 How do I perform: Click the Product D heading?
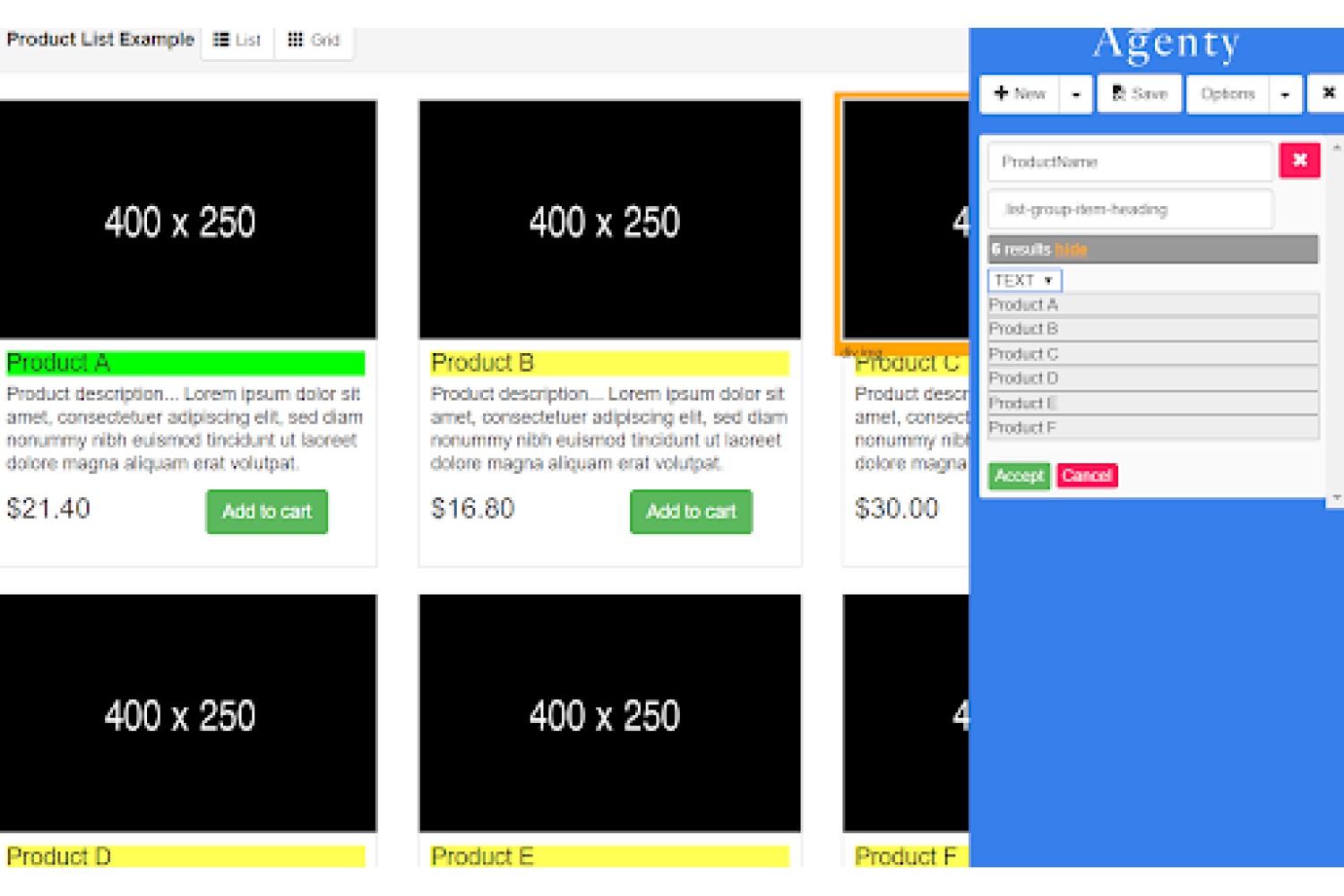(x=185, y=857)
